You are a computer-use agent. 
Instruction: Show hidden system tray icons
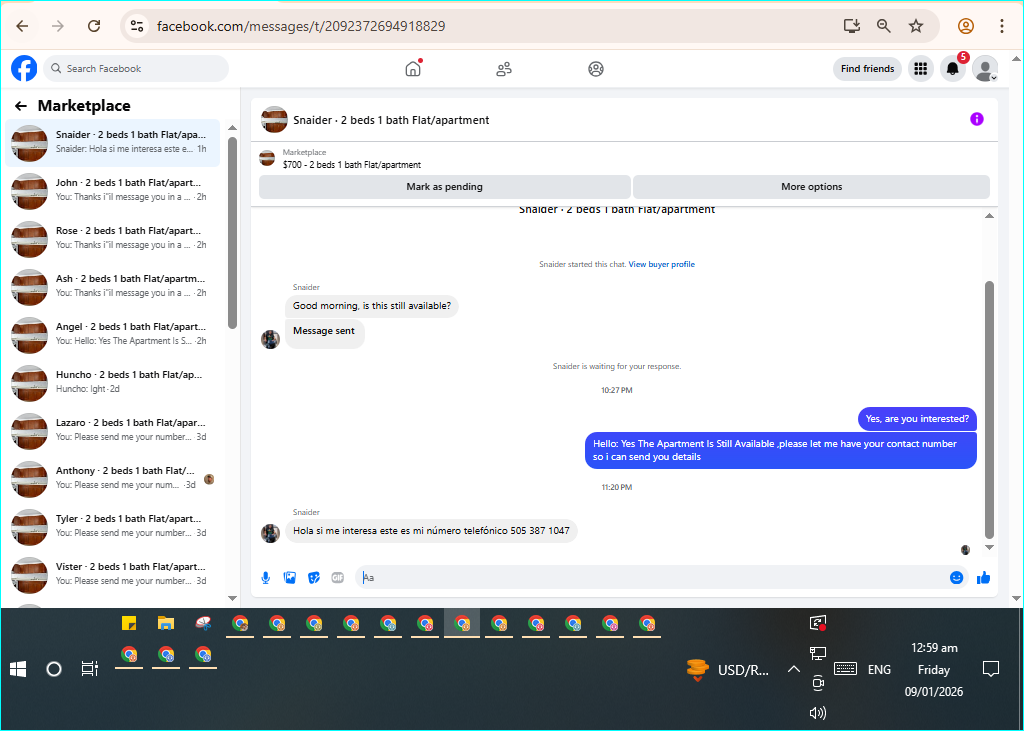pyautogui.click(x=793, y=670)
